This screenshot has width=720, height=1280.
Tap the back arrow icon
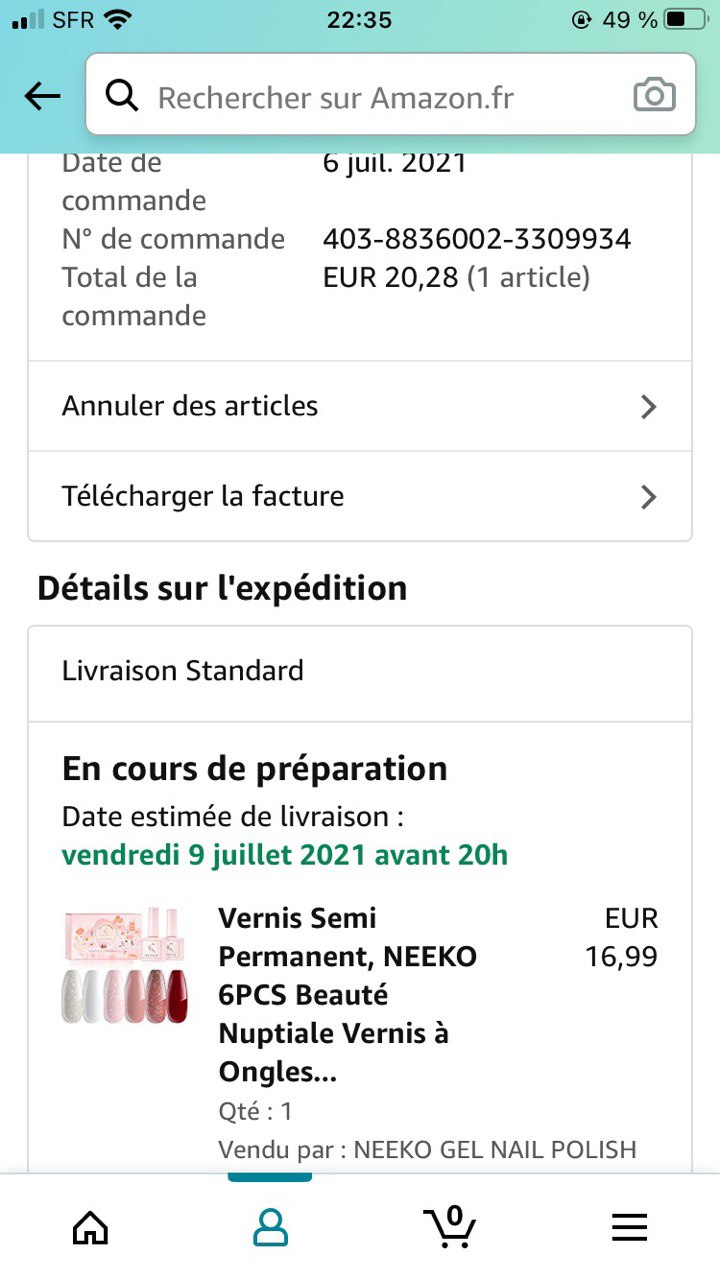point(42,97)
